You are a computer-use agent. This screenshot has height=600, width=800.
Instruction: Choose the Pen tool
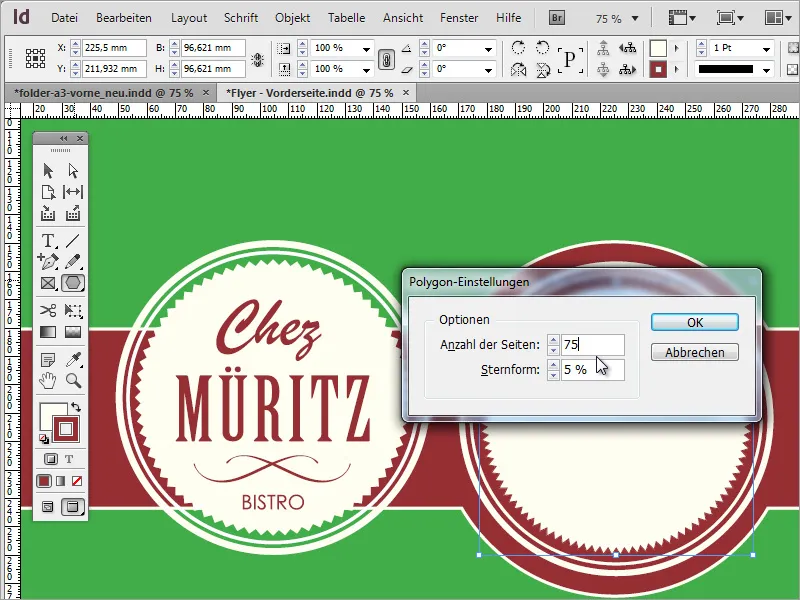coord(47,262)
